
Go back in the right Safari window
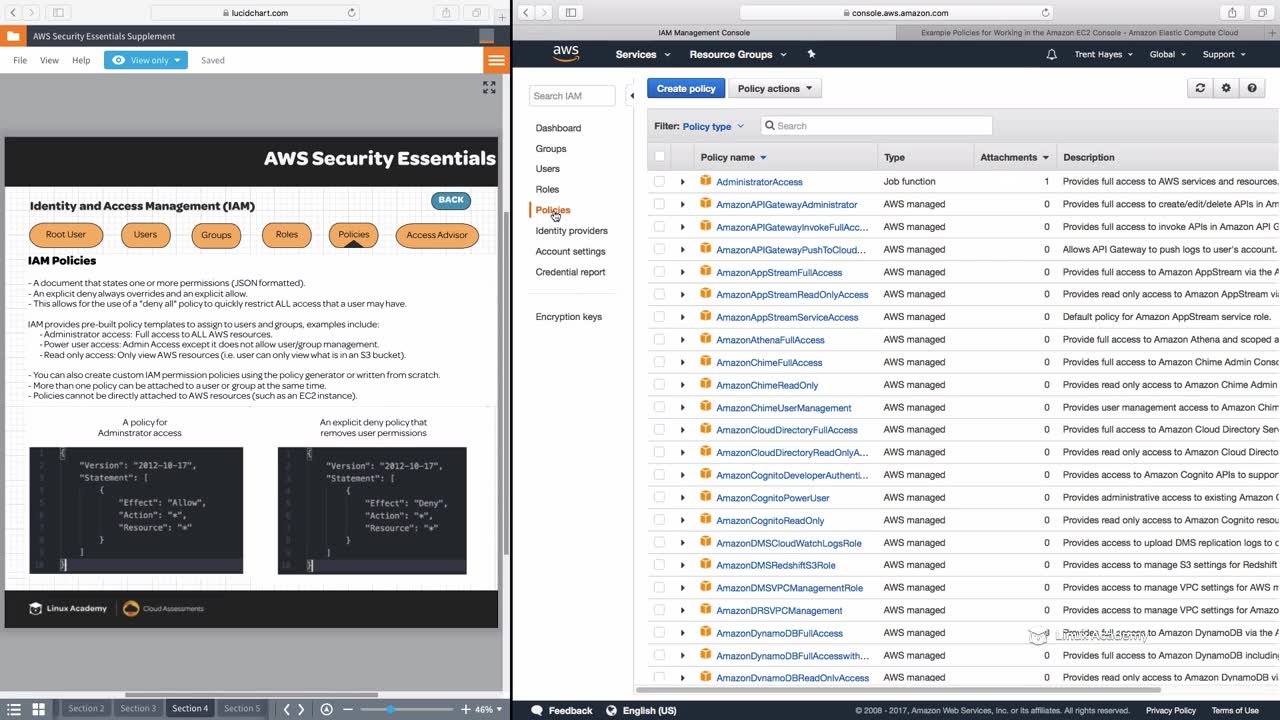[x=526, y=13]
